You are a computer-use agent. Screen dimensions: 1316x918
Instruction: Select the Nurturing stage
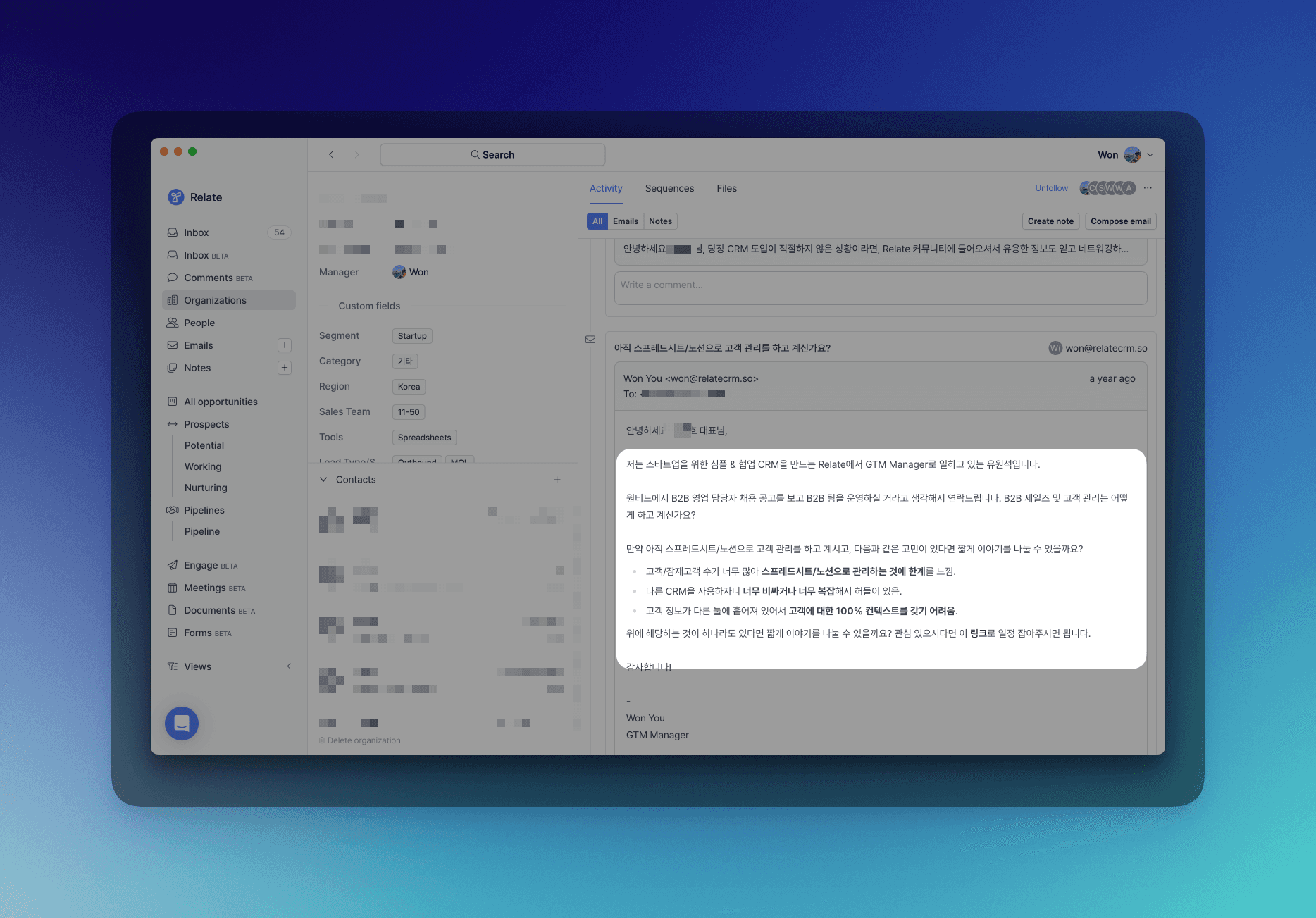pyautogui.click(x=206, y=488)
